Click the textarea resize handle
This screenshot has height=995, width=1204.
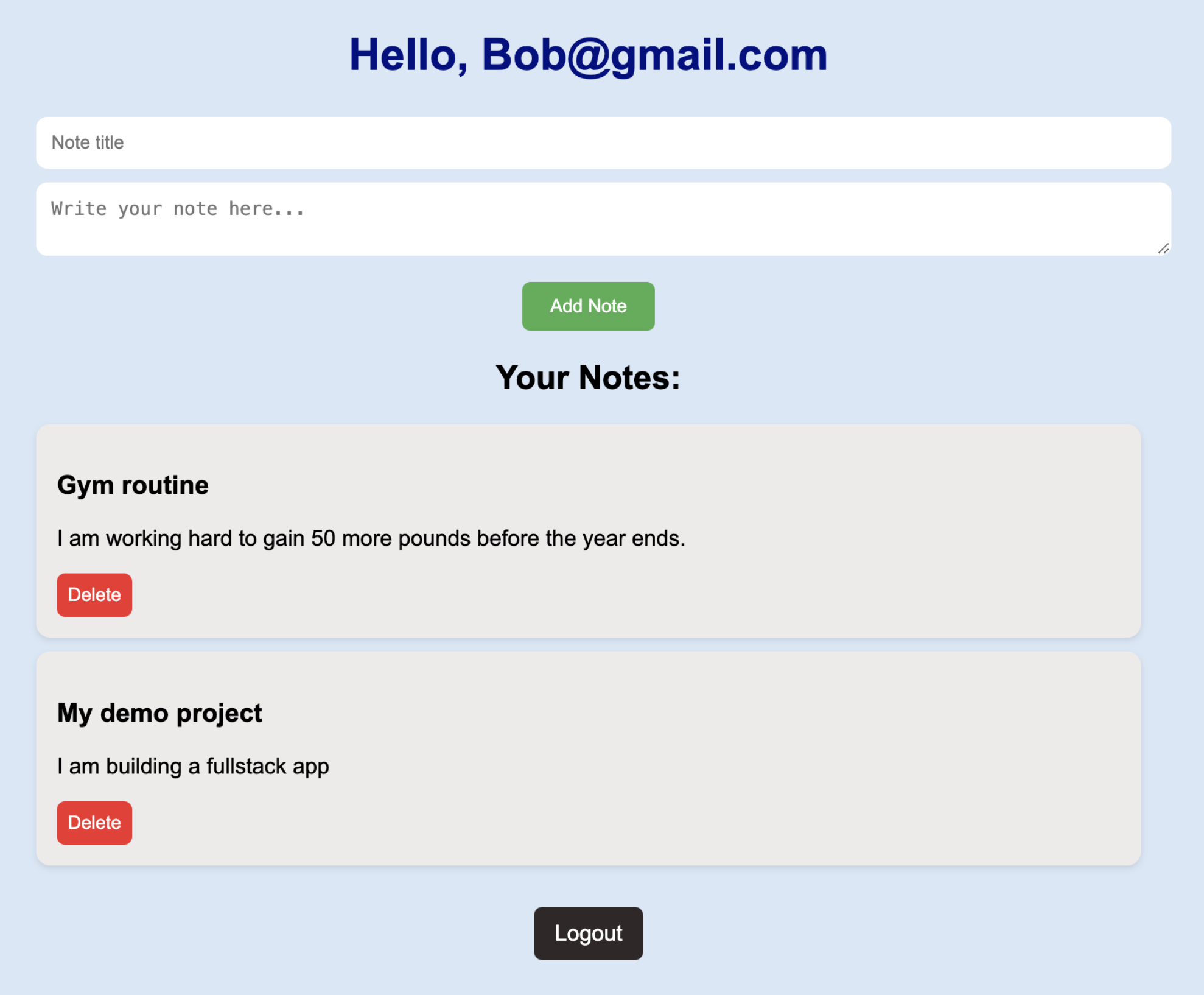point(1163,248)
